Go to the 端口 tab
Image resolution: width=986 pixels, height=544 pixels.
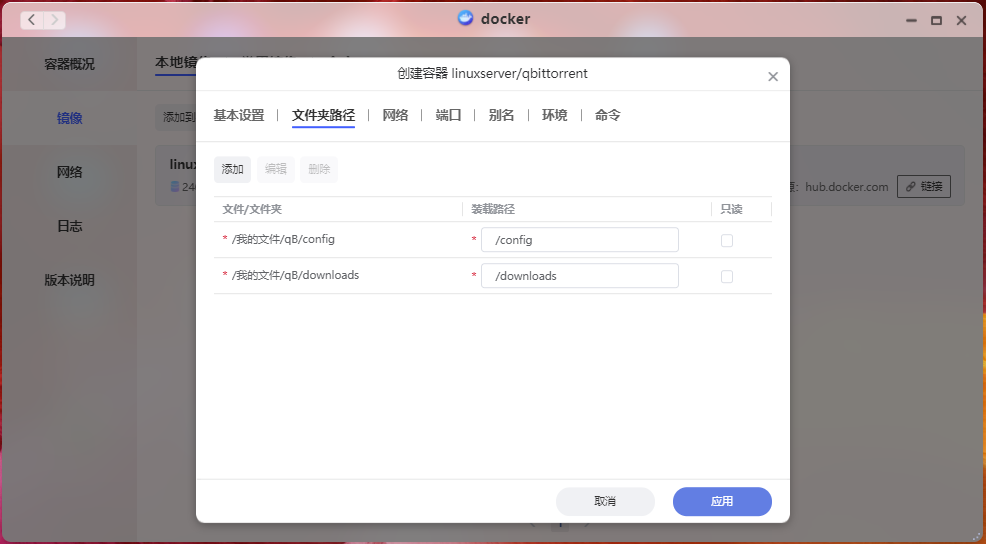(x=448, y=115)
